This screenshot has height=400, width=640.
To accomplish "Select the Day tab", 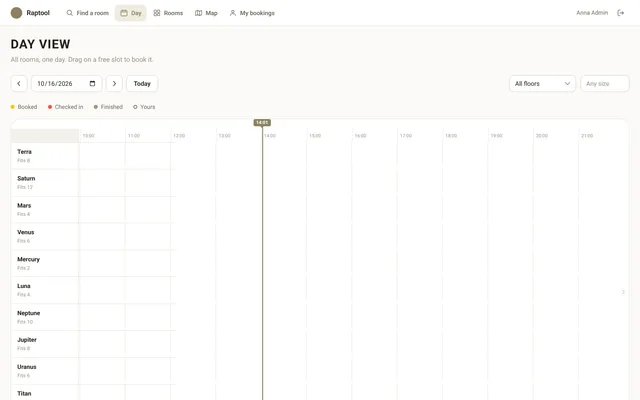I will point(131,13).
